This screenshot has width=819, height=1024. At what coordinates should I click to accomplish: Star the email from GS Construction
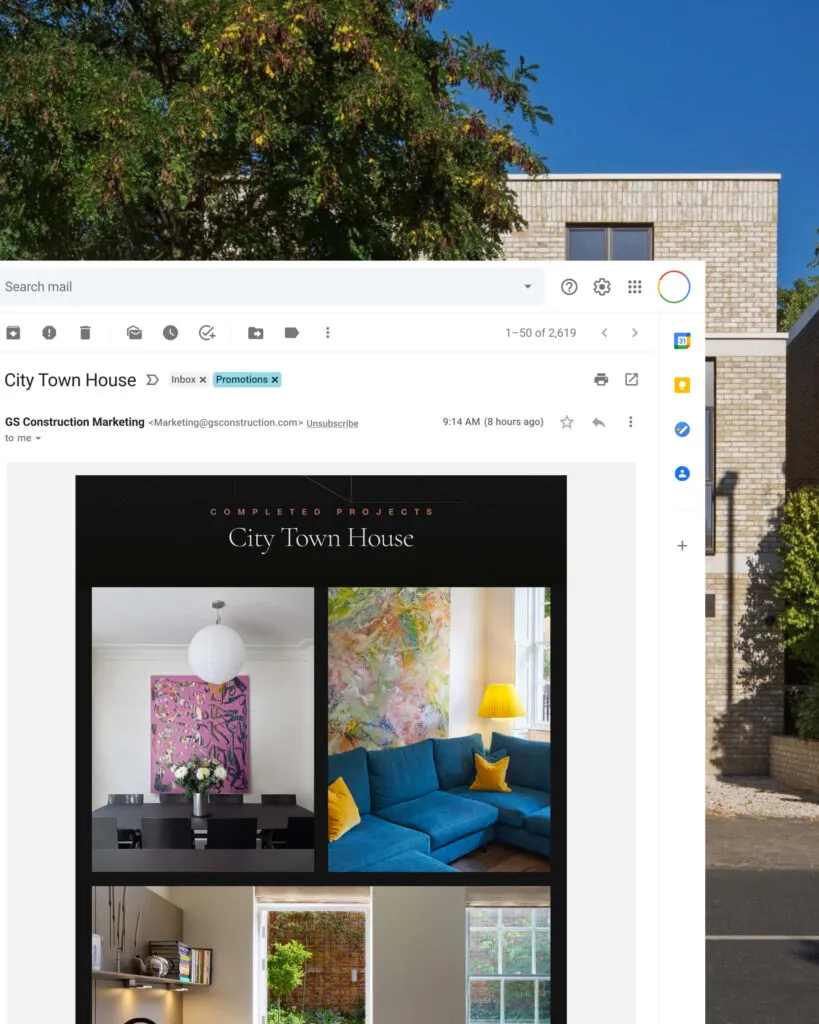567,423
